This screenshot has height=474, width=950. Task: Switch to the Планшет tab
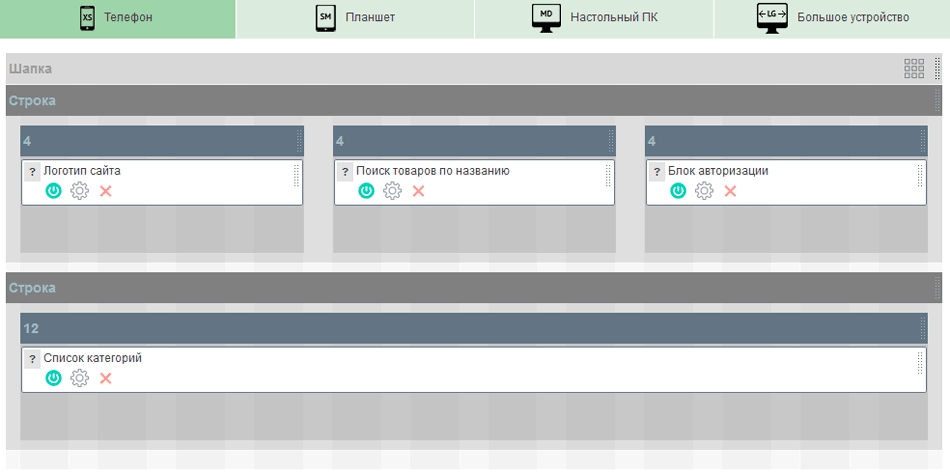(x=356, y=18)
